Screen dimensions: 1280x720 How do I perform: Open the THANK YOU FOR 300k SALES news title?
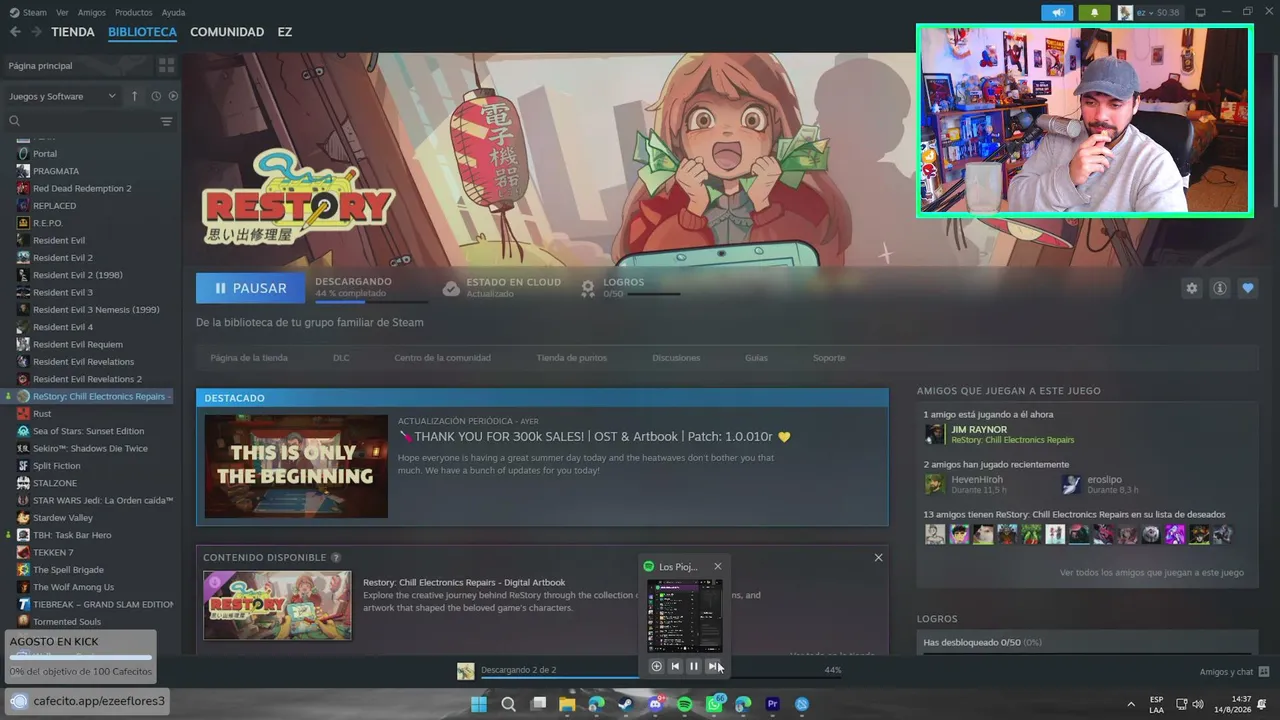(x=594, y=437)
